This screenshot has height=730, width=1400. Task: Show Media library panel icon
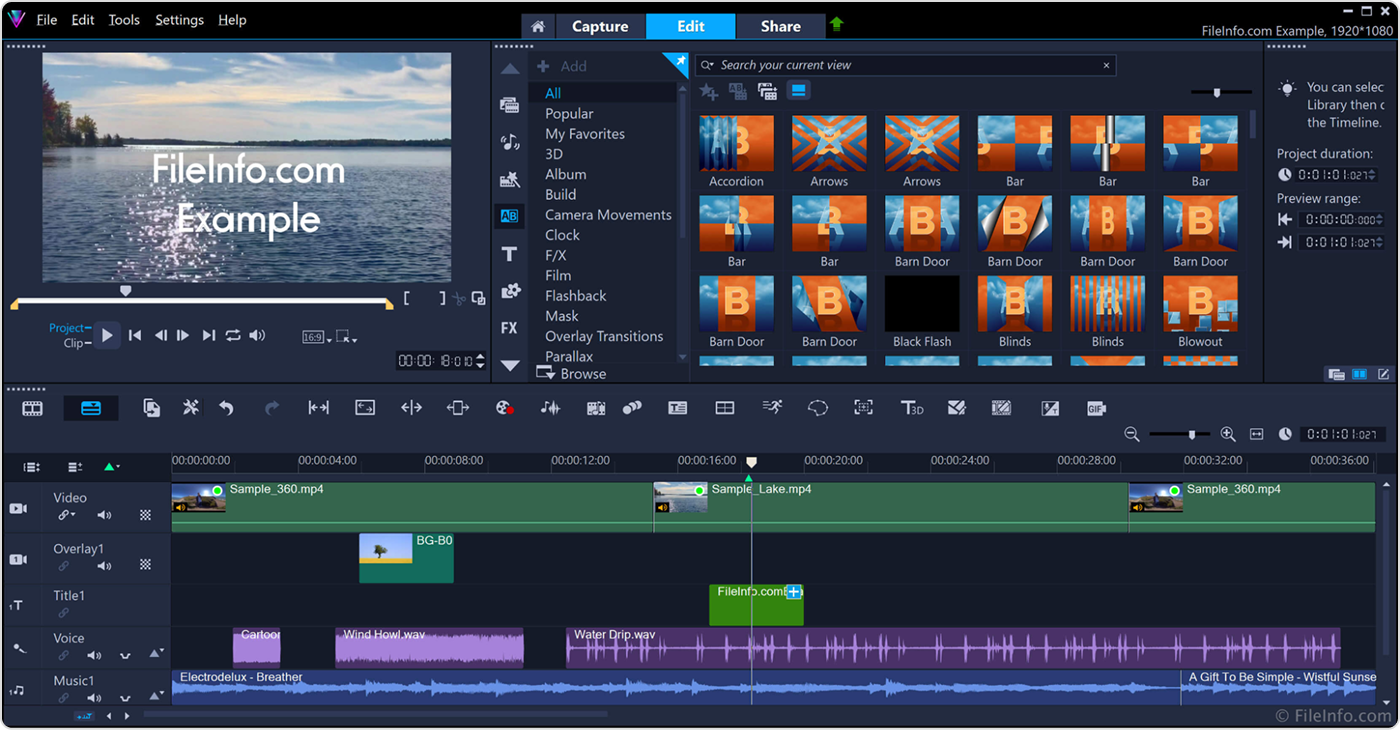click(x=510, y=105)
